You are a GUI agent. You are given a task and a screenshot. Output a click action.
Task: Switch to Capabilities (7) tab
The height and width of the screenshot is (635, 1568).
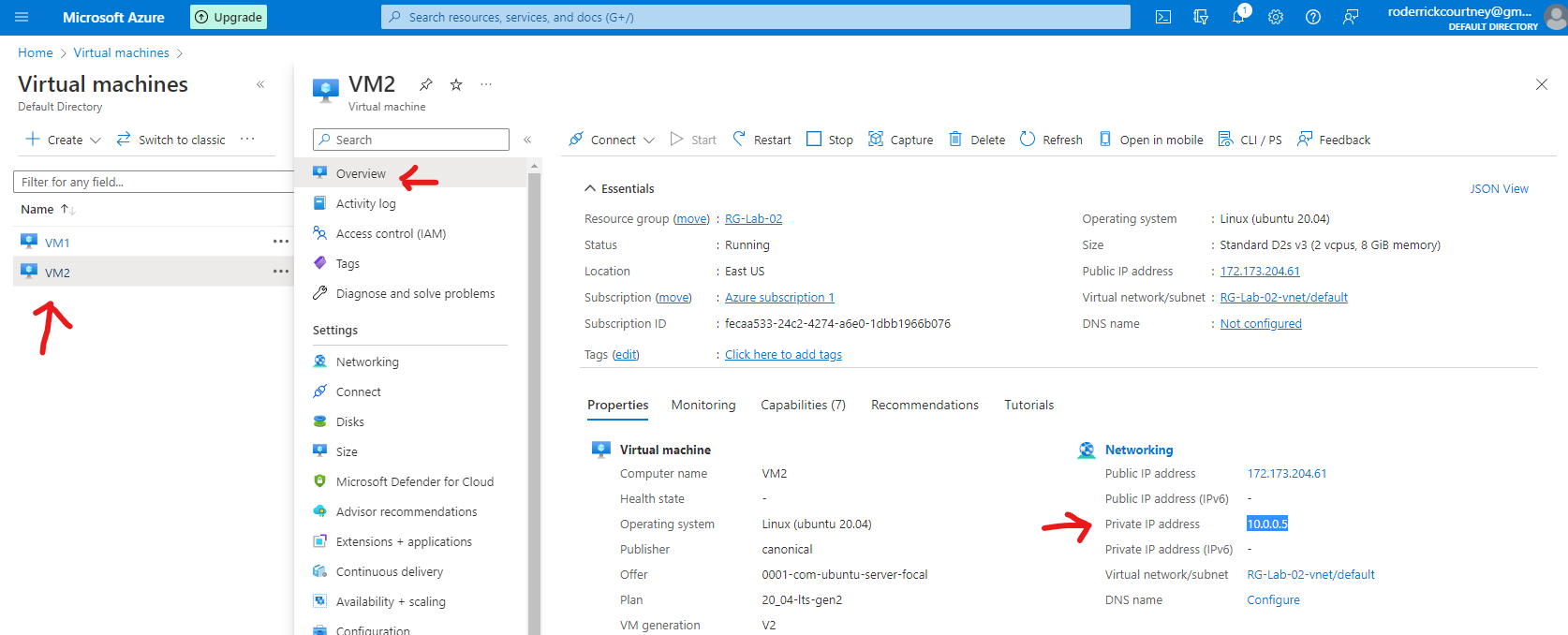(x=803, y=405)
